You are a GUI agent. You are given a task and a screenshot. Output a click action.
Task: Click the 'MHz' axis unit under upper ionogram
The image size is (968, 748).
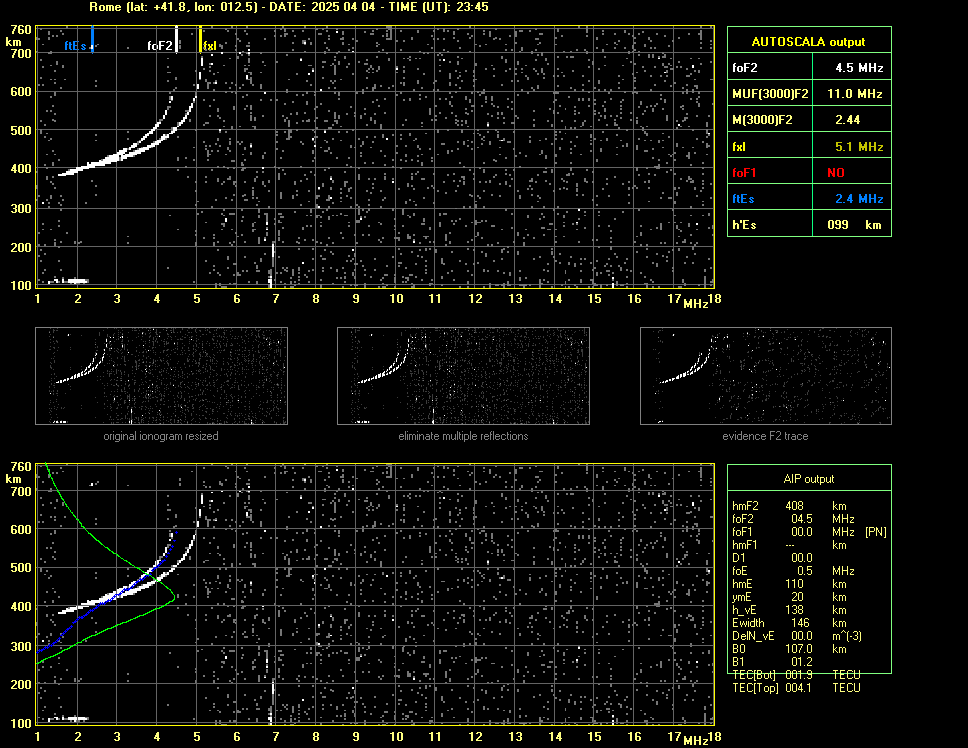coord(695,304)
